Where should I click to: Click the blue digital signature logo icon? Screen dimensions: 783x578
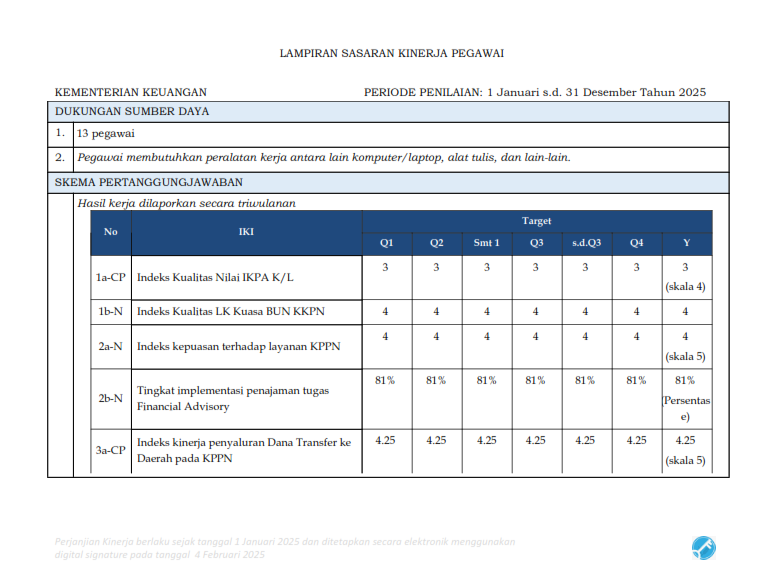[703, 547]
